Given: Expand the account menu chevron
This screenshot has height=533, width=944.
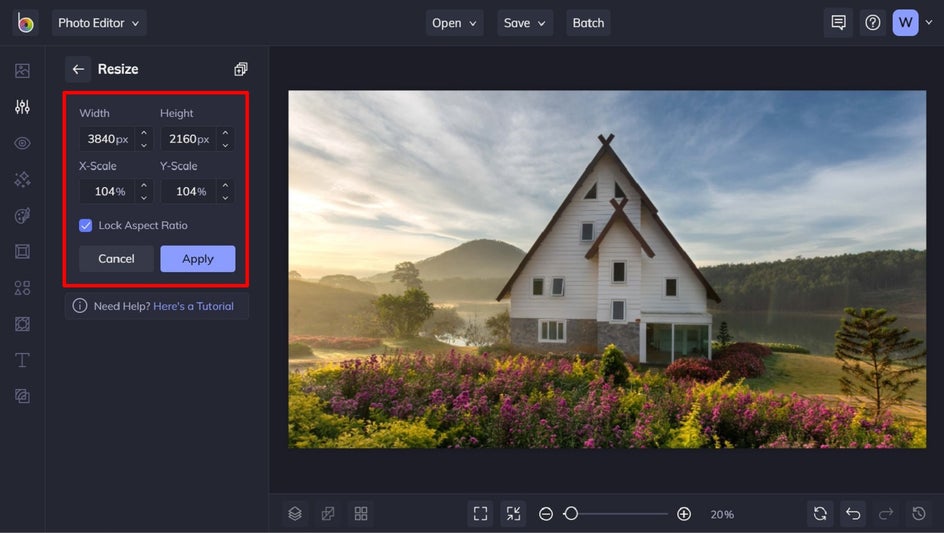Looking at the screenshot, I should point(929,22).
